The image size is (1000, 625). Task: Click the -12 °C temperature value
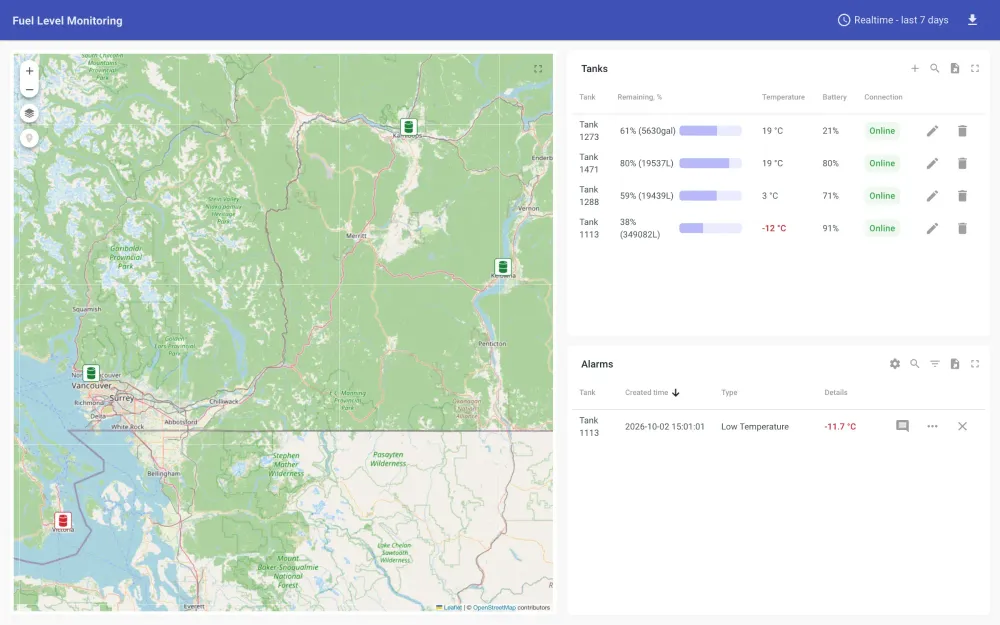tap(774, 228)
